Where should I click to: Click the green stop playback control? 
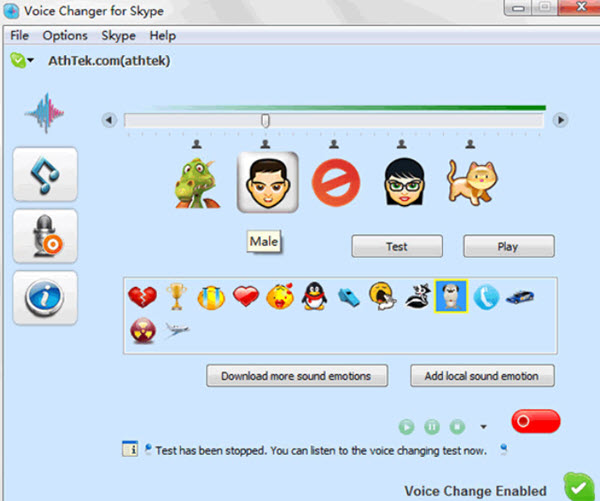[x=457, y=426]
